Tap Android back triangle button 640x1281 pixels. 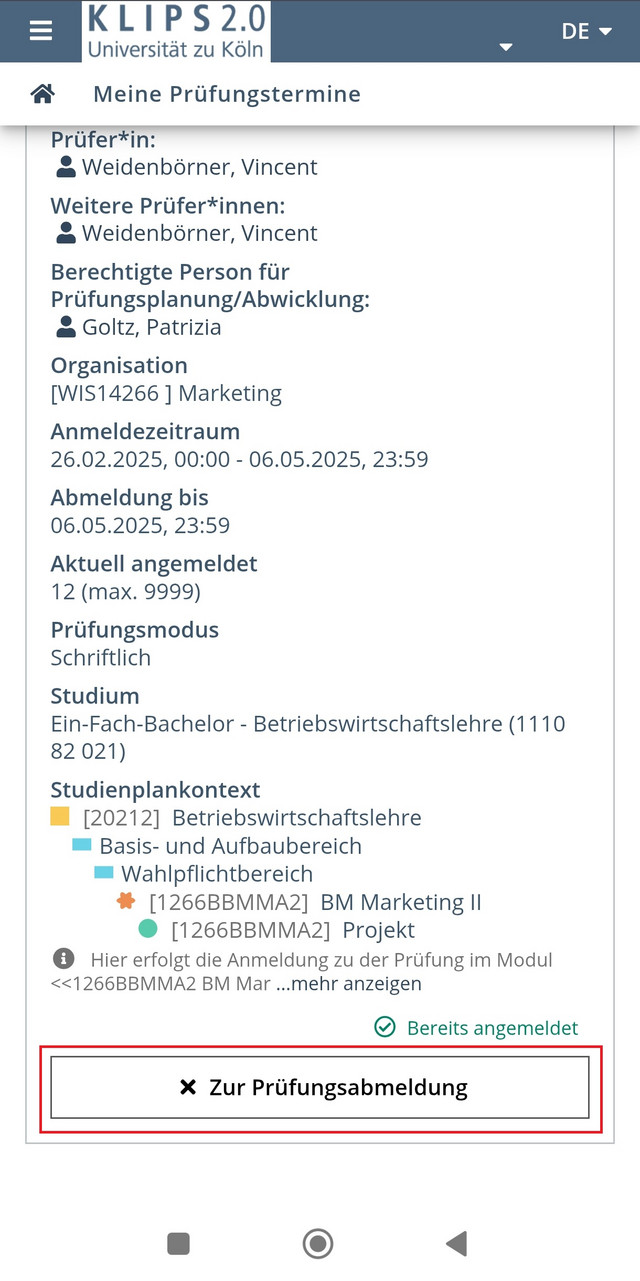point(457,1243)
